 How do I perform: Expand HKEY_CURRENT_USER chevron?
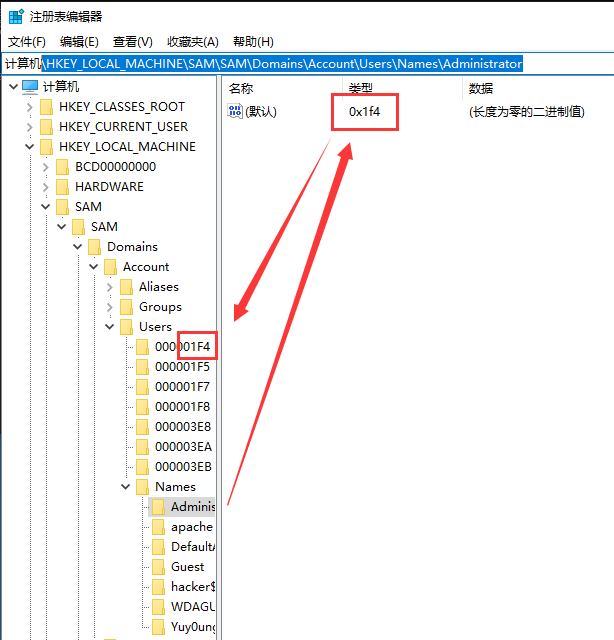pyautogui.click(x=29, y=127)
